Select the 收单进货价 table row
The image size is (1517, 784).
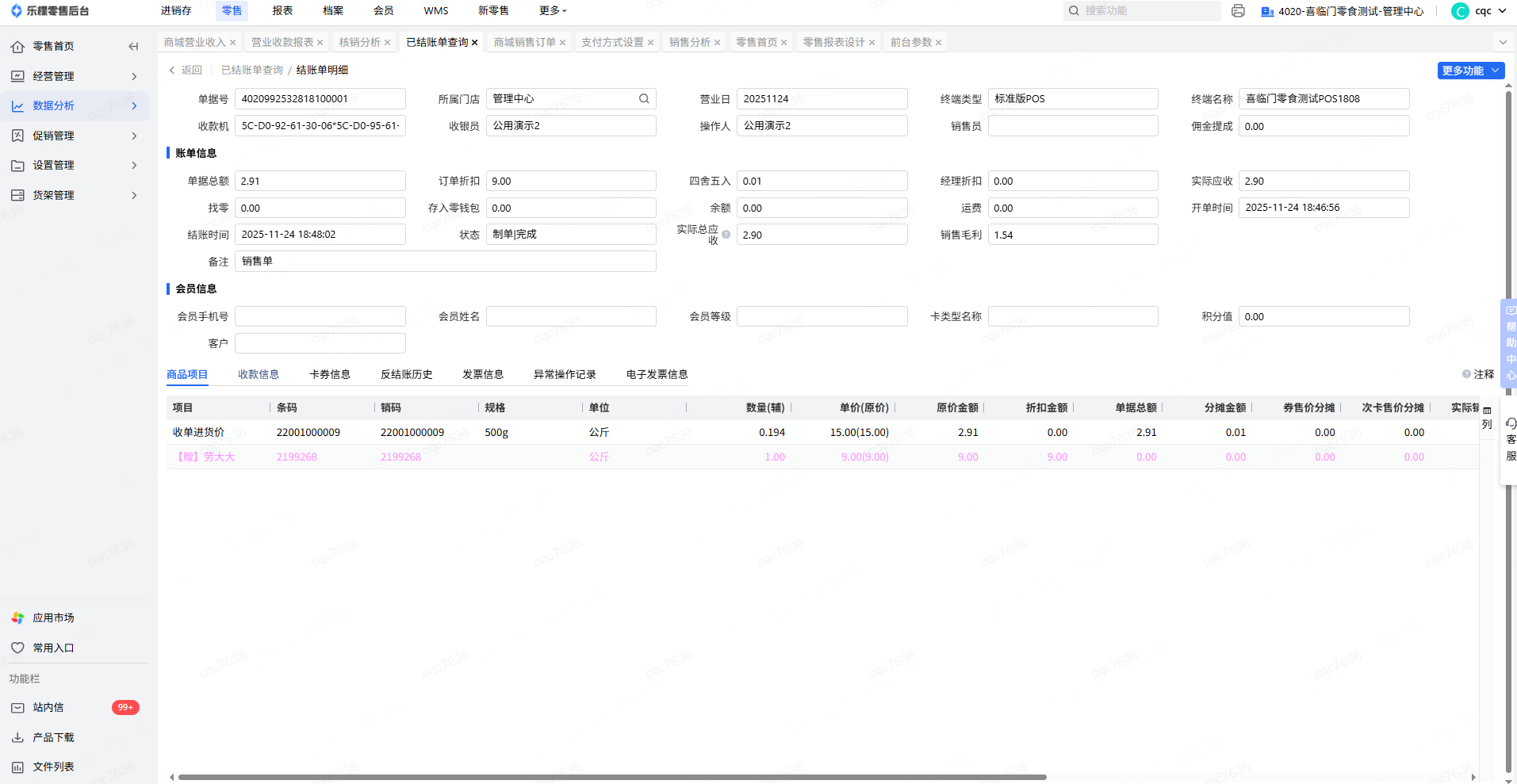(x=822, y=432)
